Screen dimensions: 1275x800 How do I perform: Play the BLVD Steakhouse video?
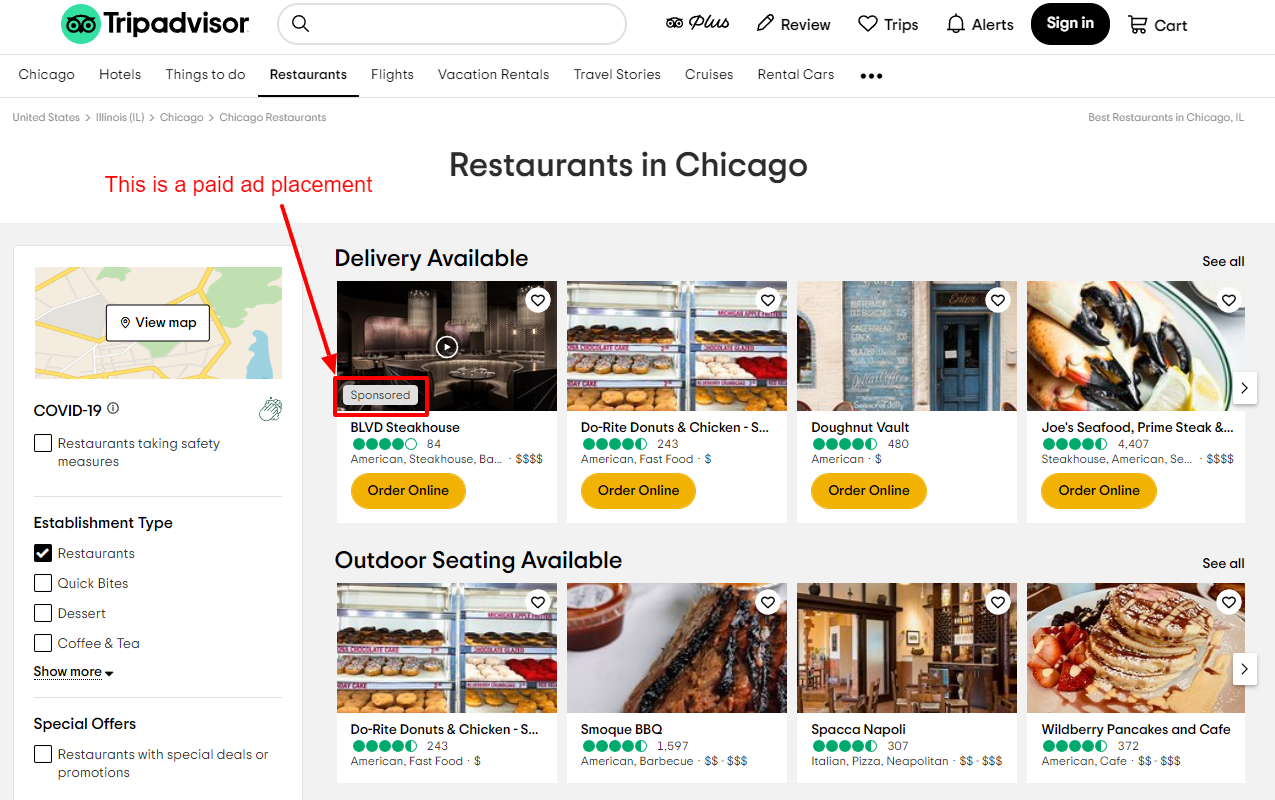pyautogui.click(x=447, y=346)
